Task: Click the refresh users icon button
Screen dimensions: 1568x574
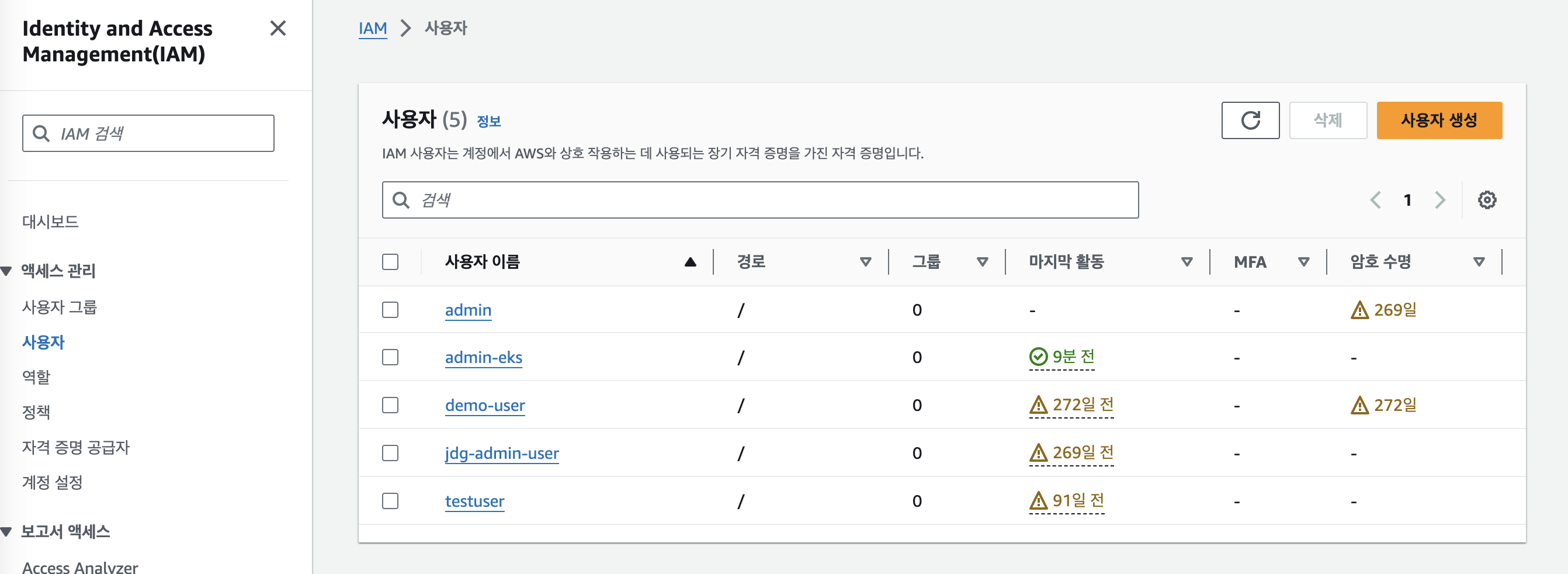Action: [x=1250, y=120]
